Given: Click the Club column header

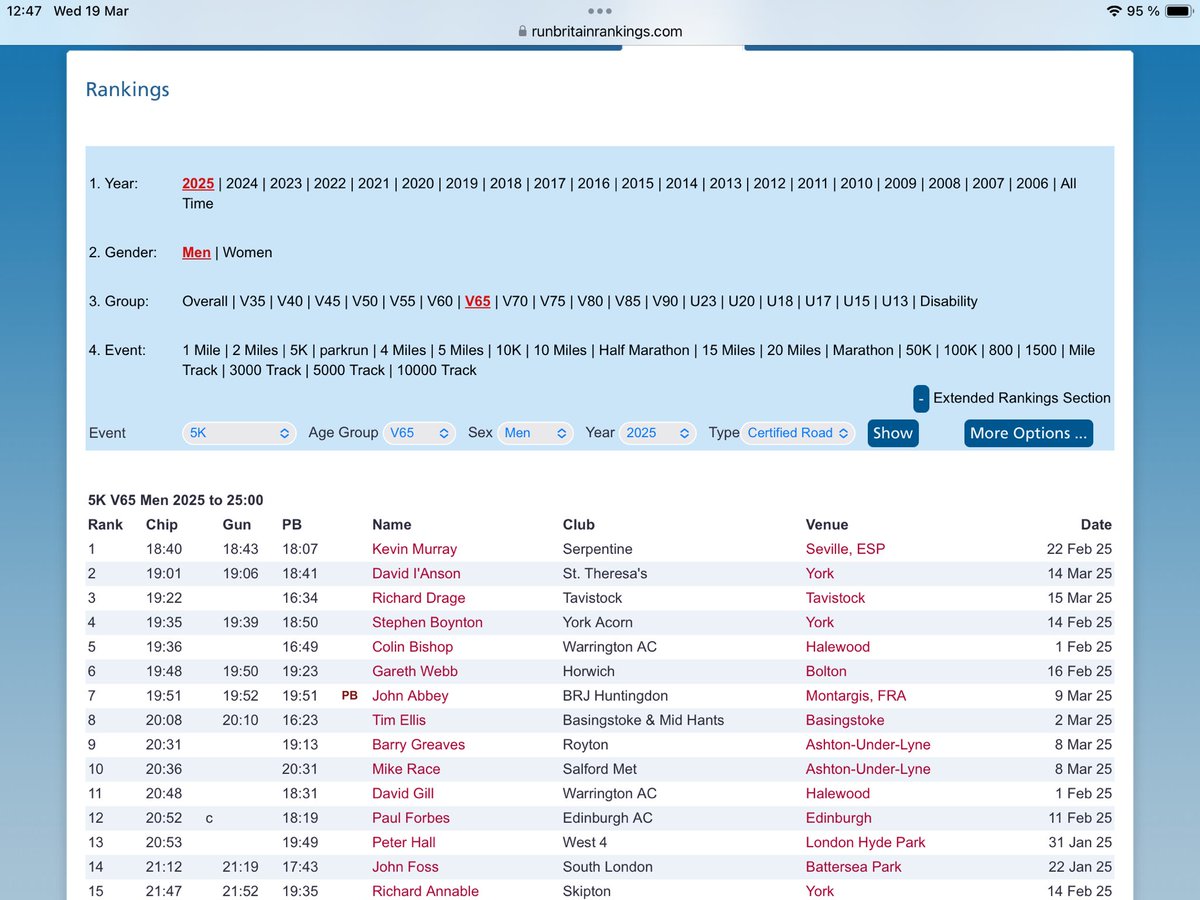Looking at the screenshot, I should [x=579, y=524].
